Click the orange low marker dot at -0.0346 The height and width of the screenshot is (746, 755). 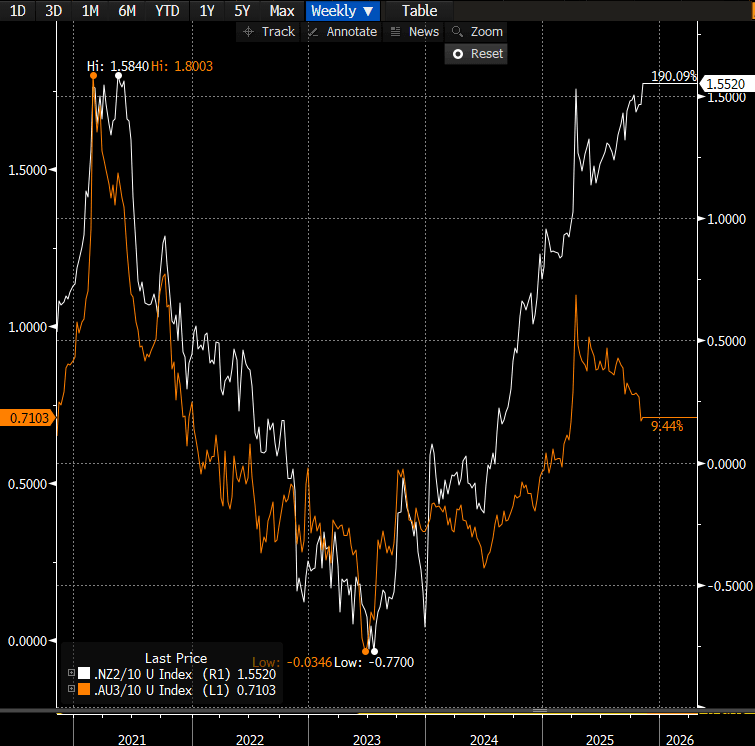(x=365, y=651)
